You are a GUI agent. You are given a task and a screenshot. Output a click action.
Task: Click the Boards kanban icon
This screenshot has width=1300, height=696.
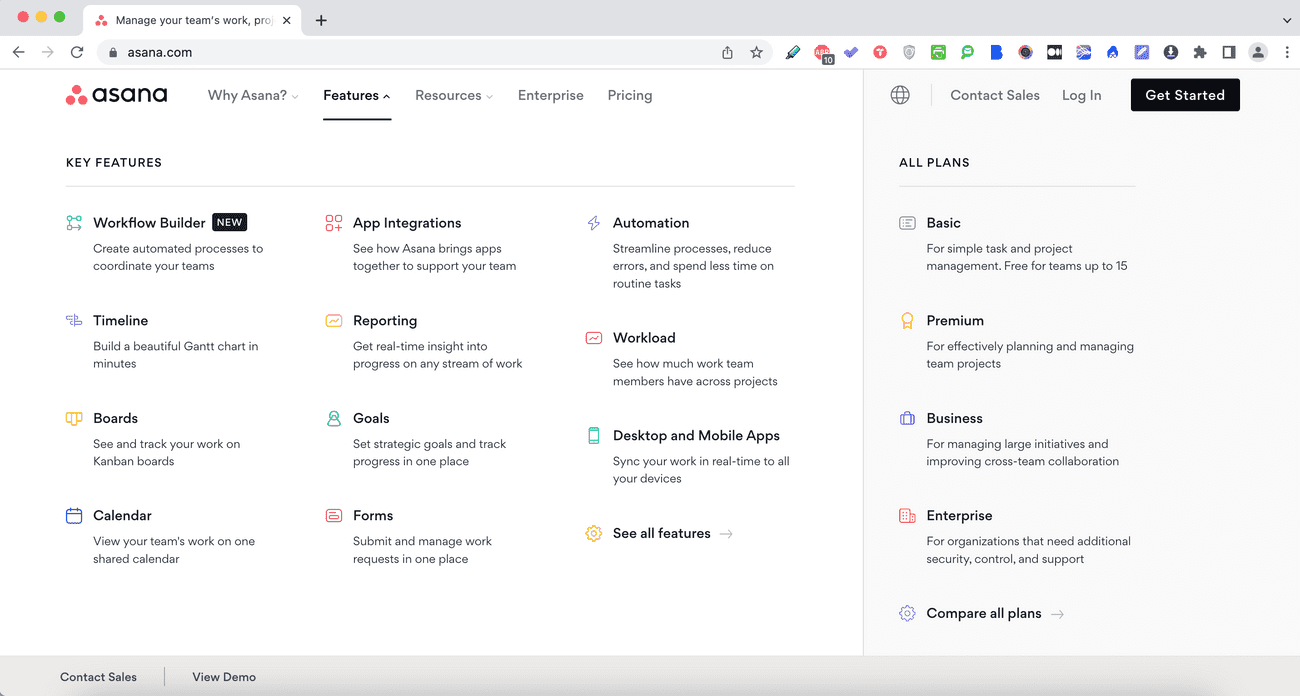(x=74, y=418)
